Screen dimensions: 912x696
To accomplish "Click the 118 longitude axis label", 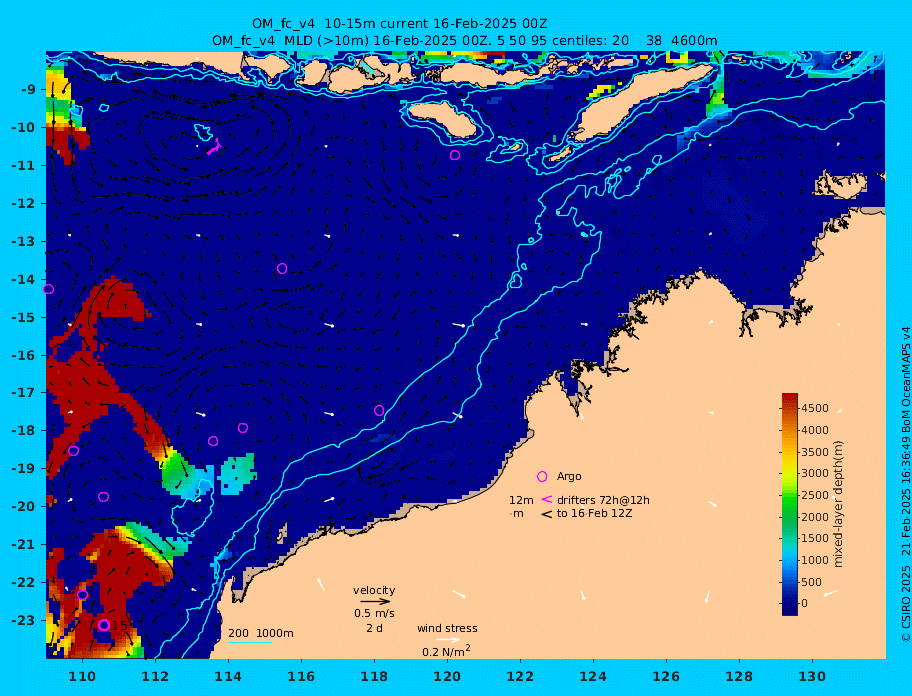I will click(374, 676).
